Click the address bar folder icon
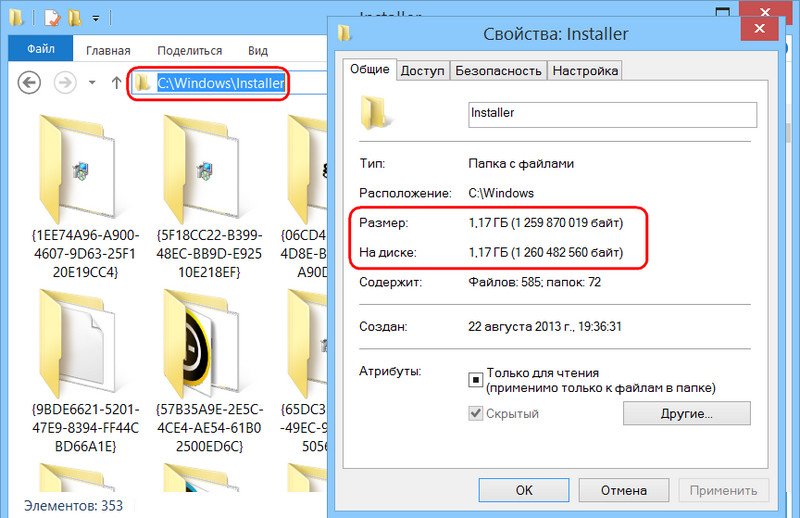800x518 pixels. (143, 83)
